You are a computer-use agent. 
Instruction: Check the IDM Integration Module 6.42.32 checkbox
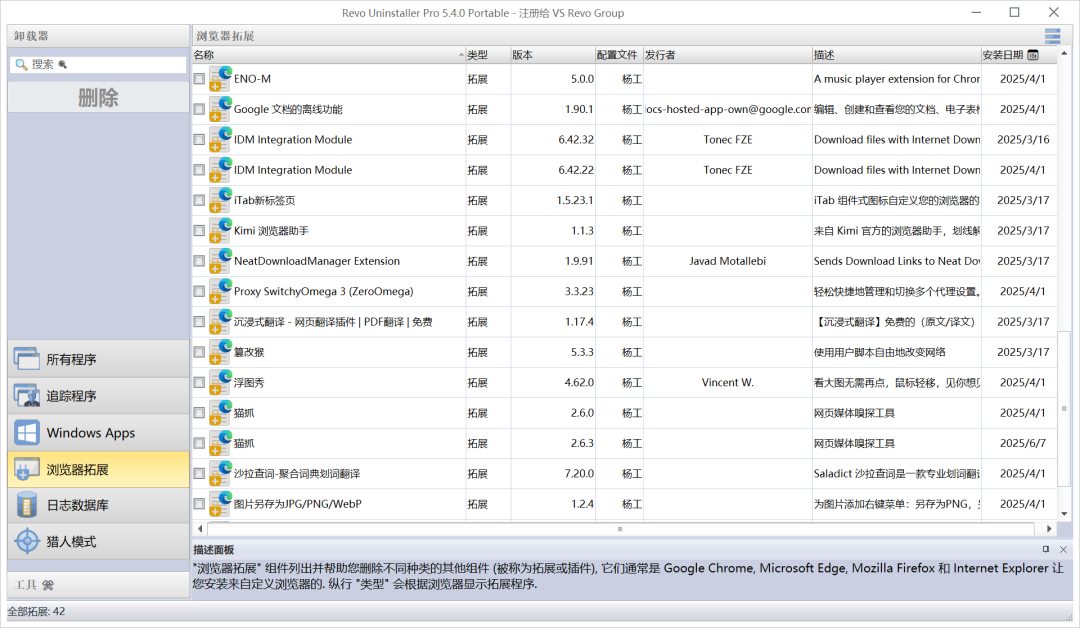[199, 139]
